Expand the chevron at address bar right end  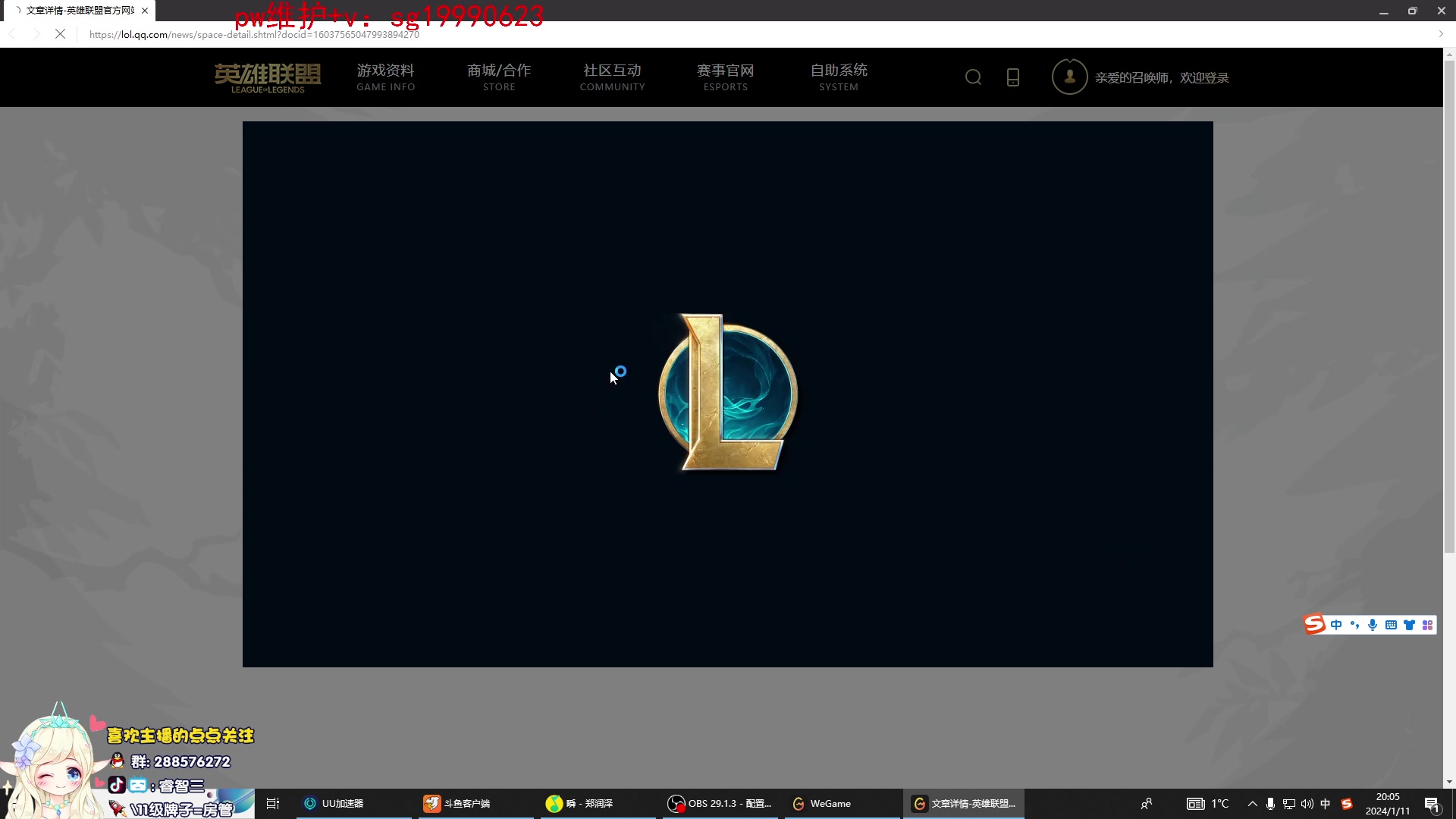click(x=1441, y=34)
